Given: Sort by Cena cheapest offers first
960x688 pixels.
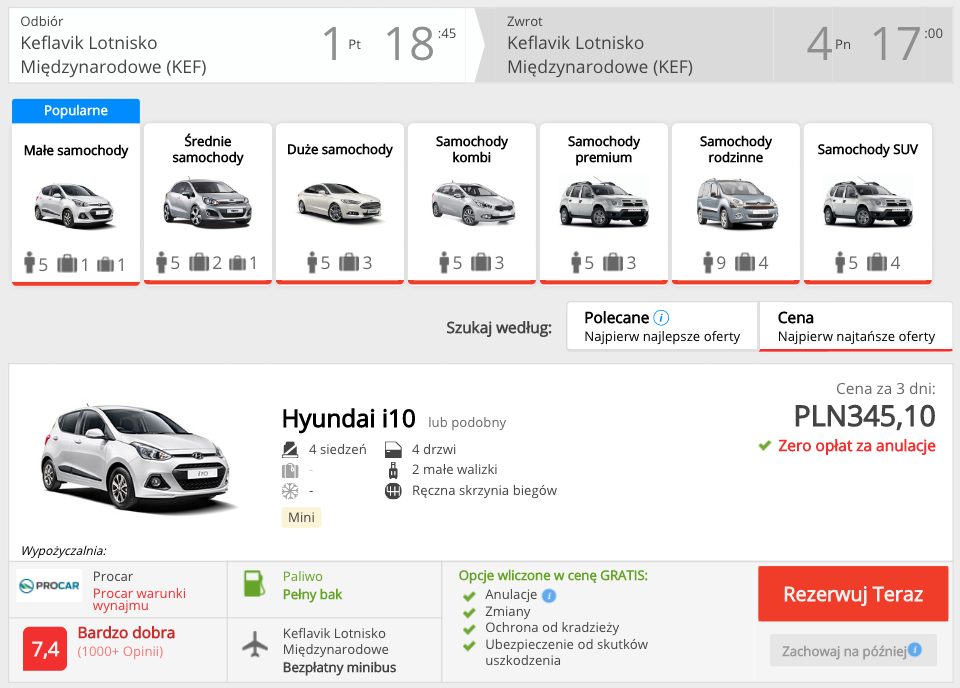Looking at the screenshot, I should point(856,326).
